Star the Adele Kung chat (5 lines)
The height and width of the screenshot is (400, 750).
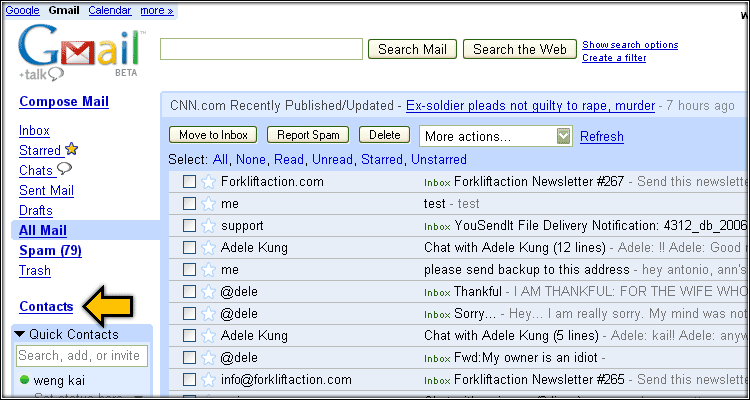pos(208,336)
